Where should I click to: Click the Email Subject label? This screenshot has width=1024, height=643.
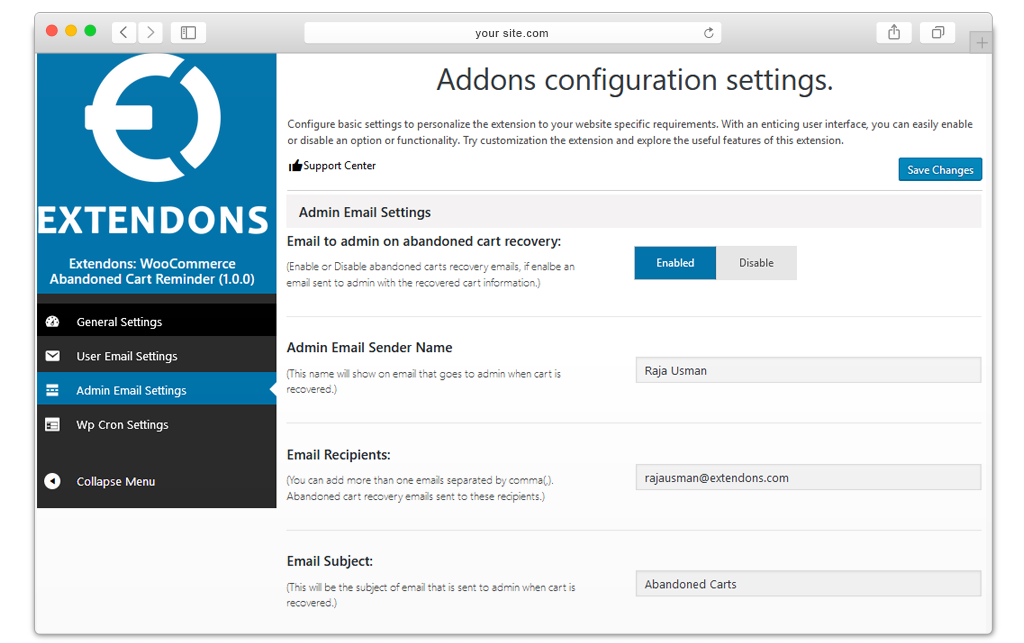tap(330, 561)
